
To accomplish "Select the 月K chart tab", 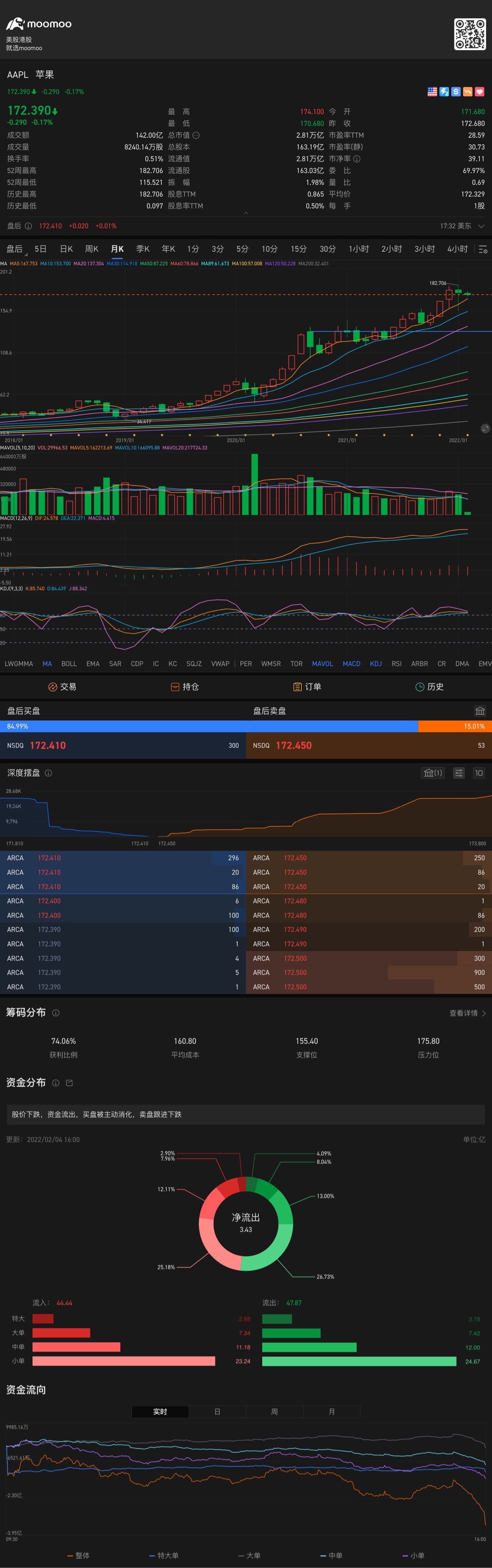I will coord(117,249).
